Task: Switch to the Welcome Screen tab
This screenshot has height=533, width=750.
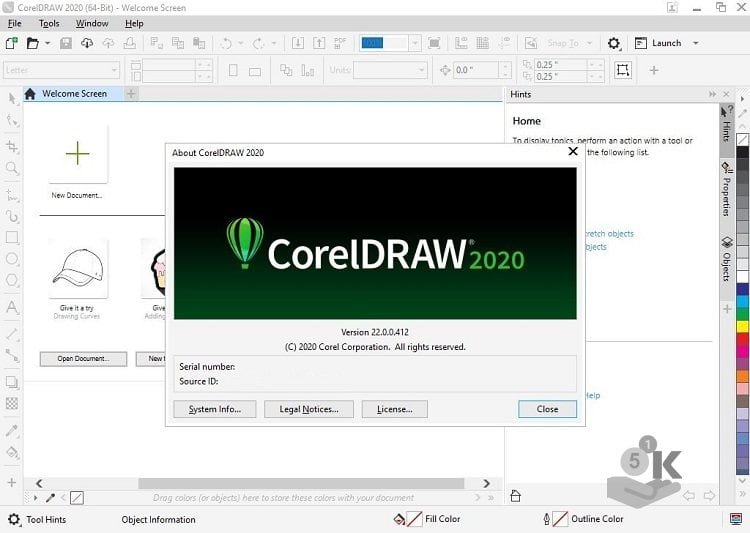Action: point(74,94)
